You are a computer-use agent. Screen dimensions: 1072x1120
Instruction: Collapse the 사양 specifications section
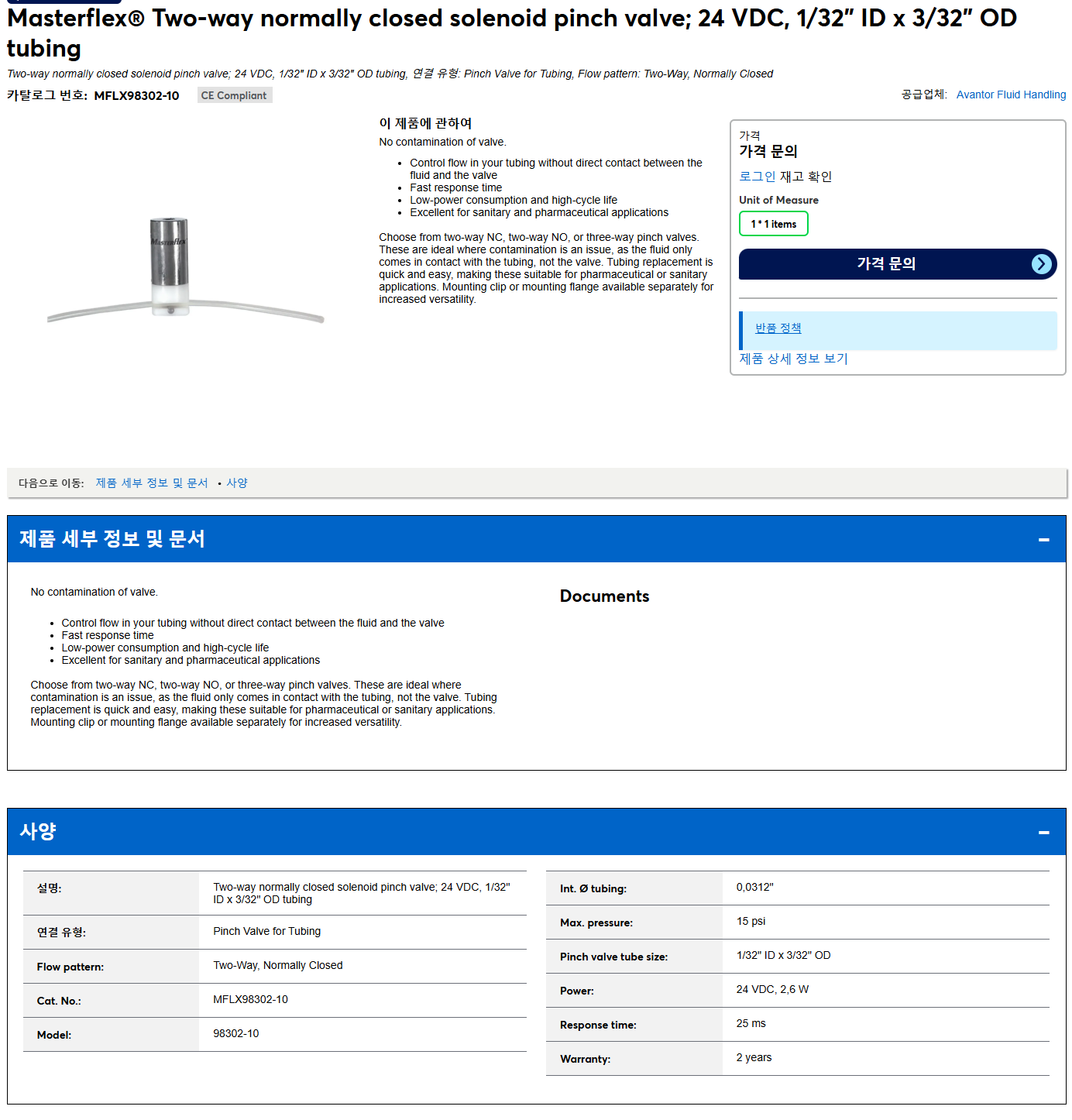tap(1043, 832)
